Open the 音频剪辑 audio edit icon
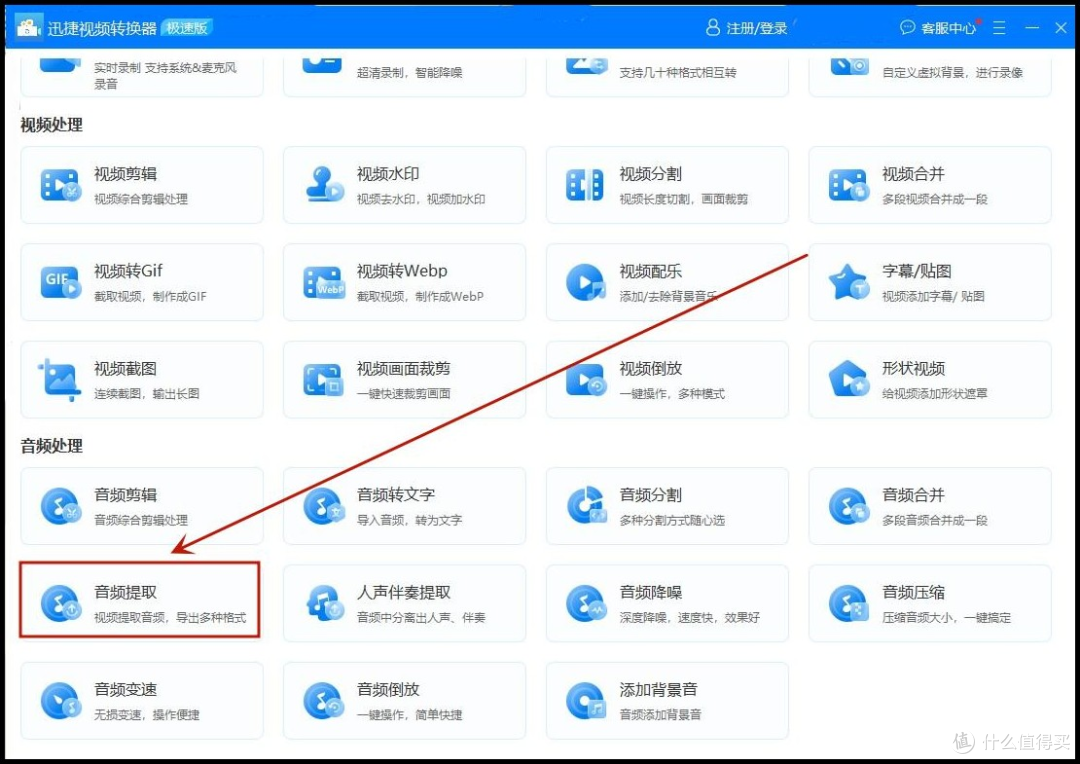The image size is (1080, 764). click(61, 506)
